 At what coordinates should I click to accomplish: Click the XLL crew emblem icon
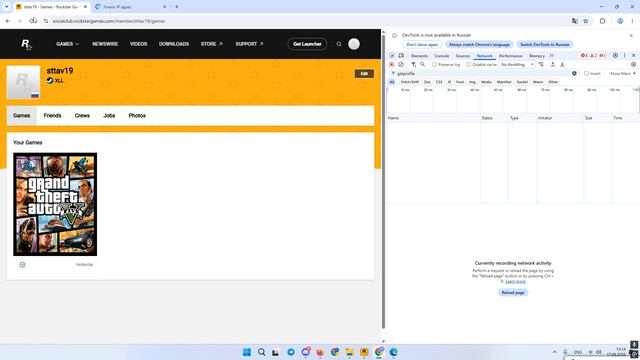[x=50, y=80]
